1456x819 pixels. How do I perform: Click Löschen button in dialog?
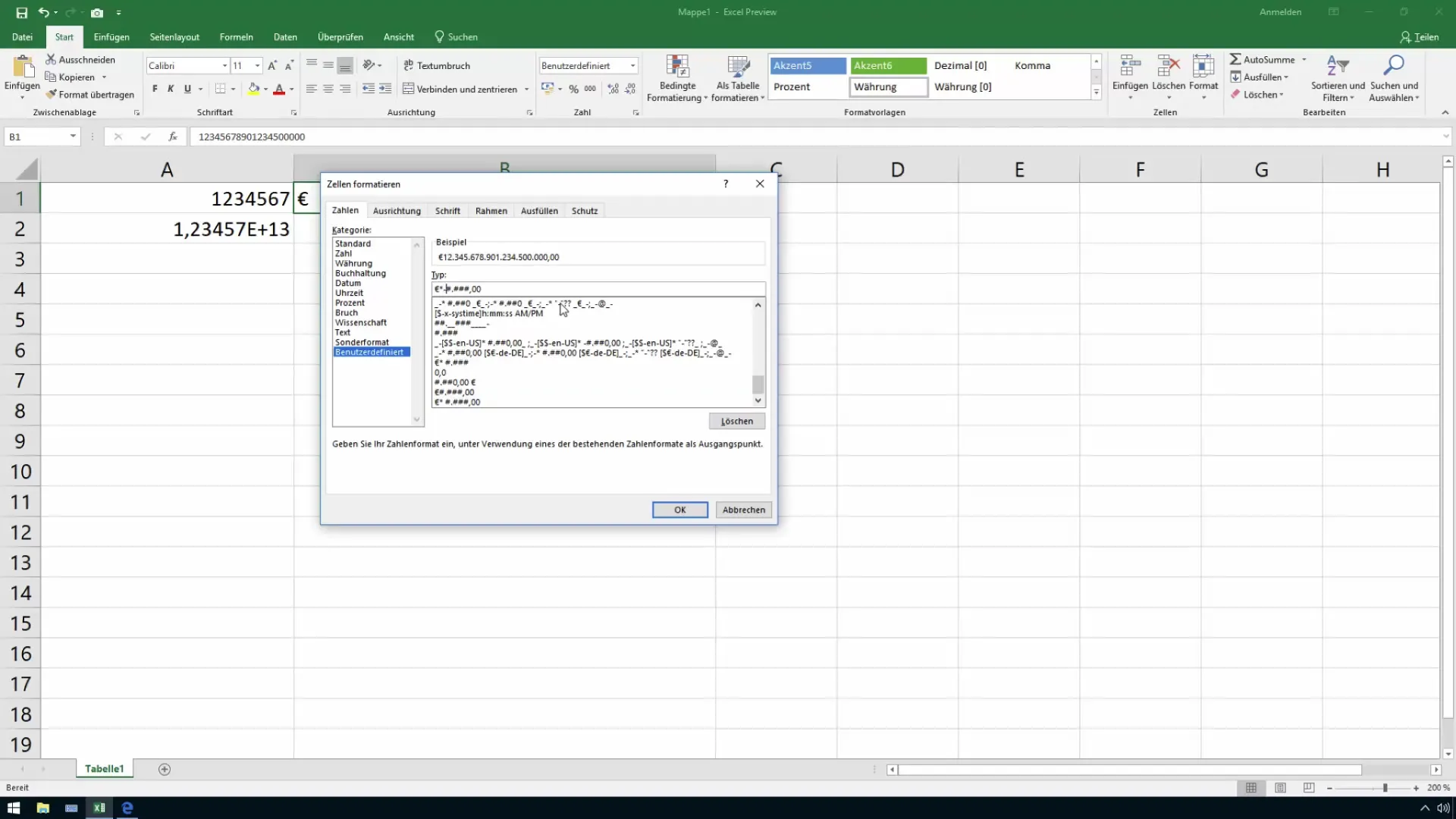737,421
